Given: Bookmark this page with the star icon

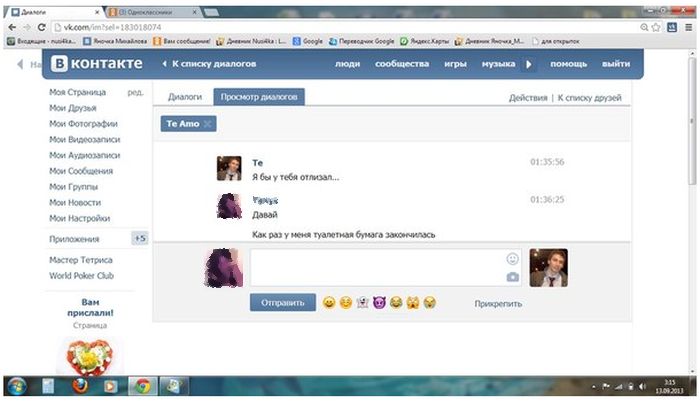Looking at the screenshot, I should click(x=657, y=27).
